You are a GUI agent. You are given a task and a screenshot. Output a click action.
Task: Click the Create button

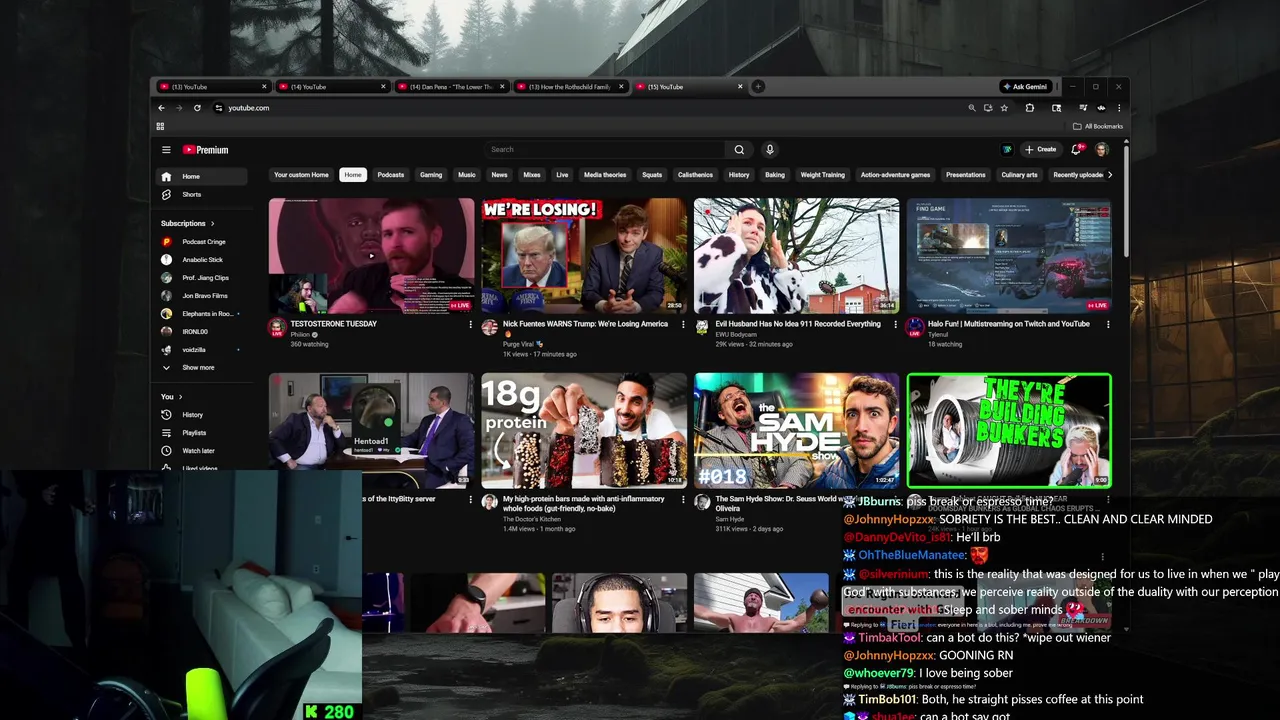[1040, 150]
